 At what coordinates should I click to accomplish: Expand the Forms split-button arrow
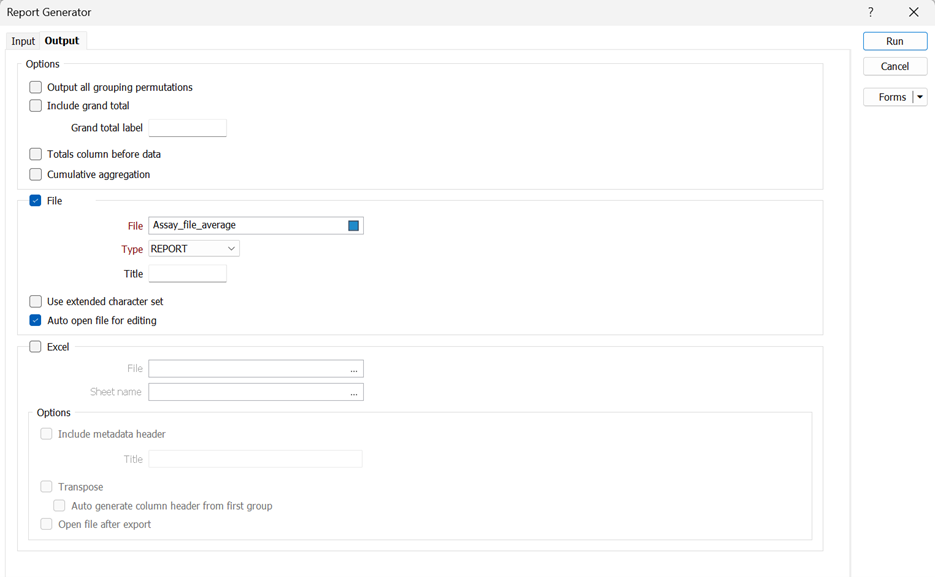[x=920, y=96]
